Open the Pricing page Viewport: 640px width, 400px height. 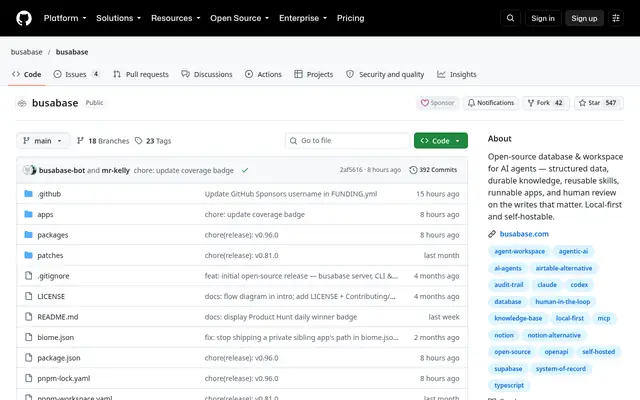coord(350,18)
